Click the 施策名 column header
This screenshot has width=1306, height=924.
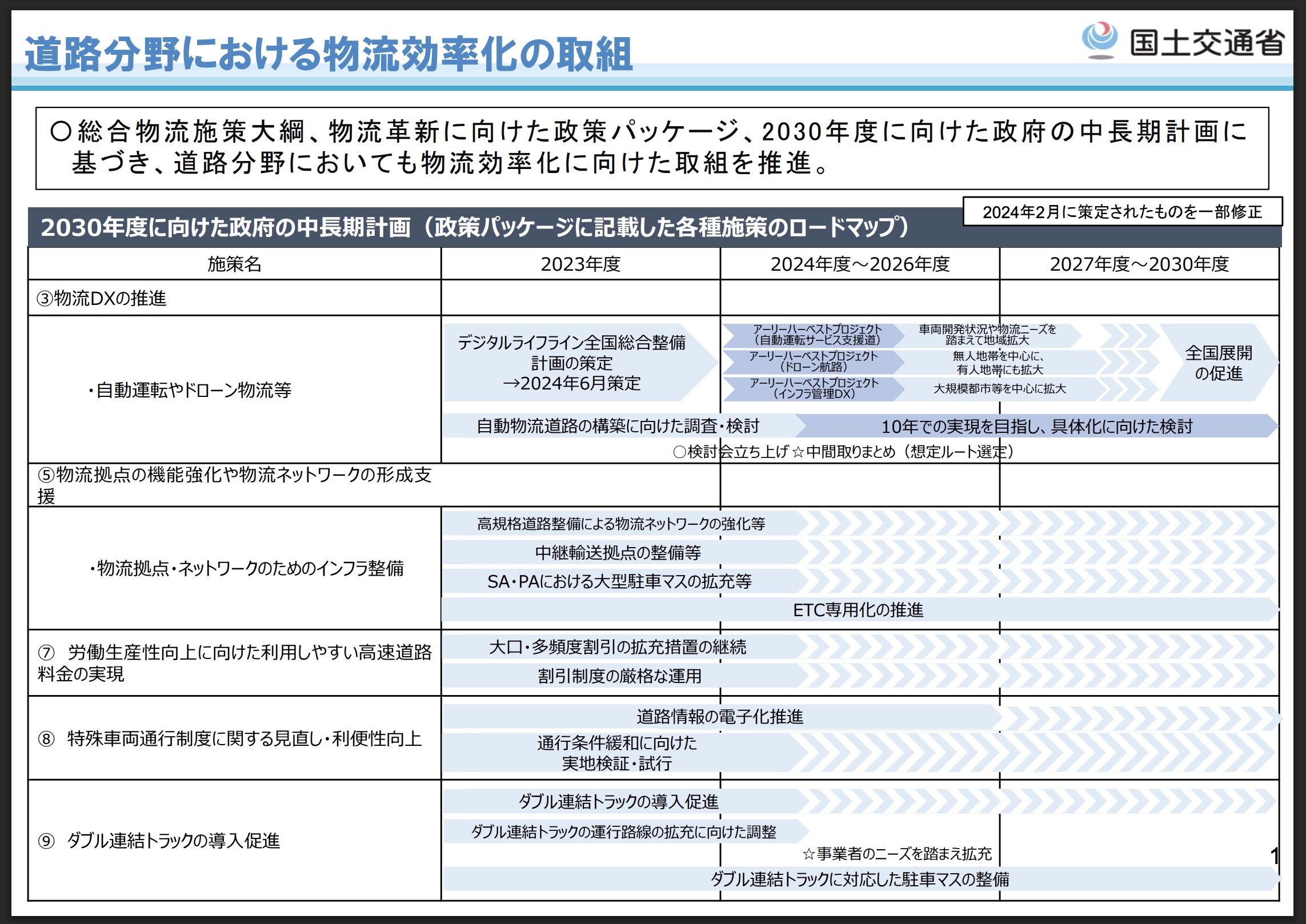point(234,264)
